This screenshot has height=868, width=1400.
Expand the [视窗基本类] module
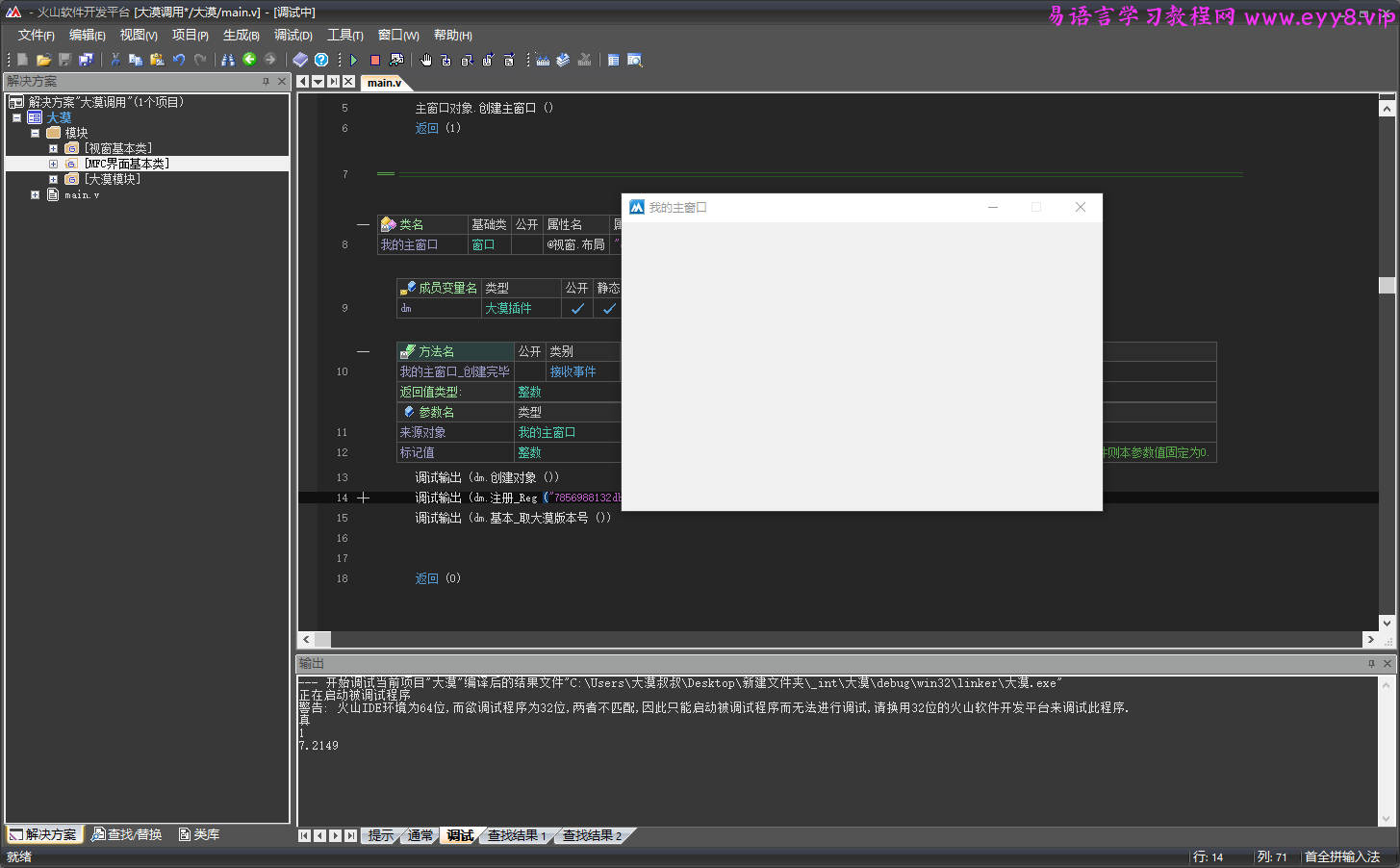tap(53, 148)
